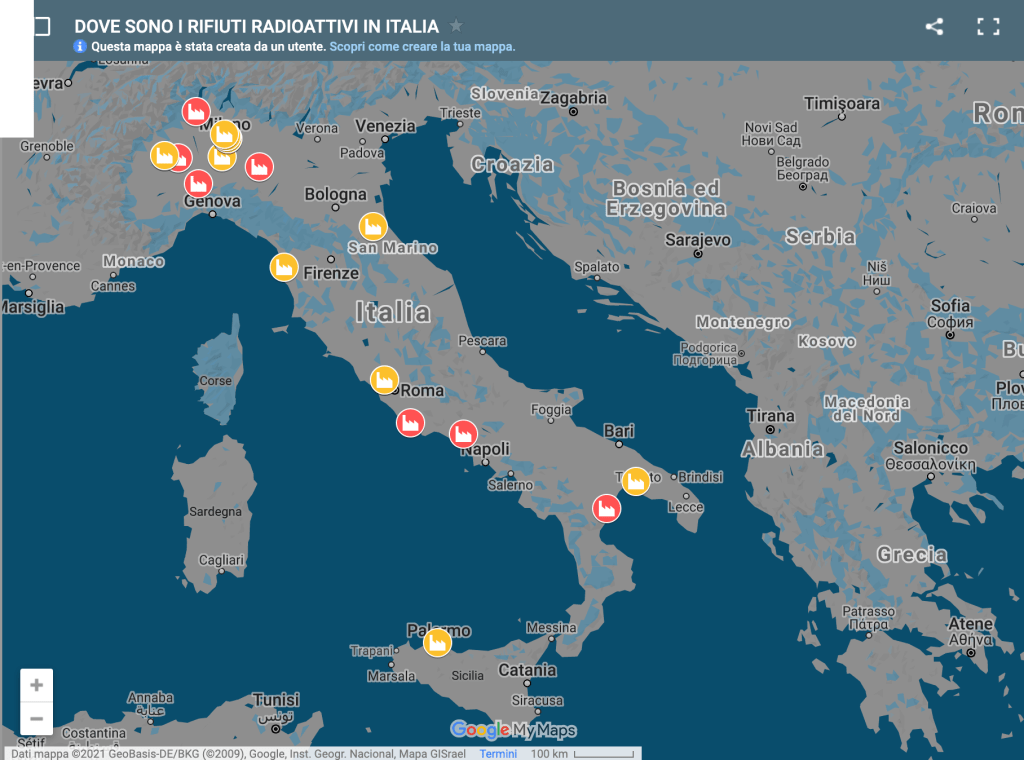
Task: Open the map in fullscreen view
Action: tap(988, 27)
